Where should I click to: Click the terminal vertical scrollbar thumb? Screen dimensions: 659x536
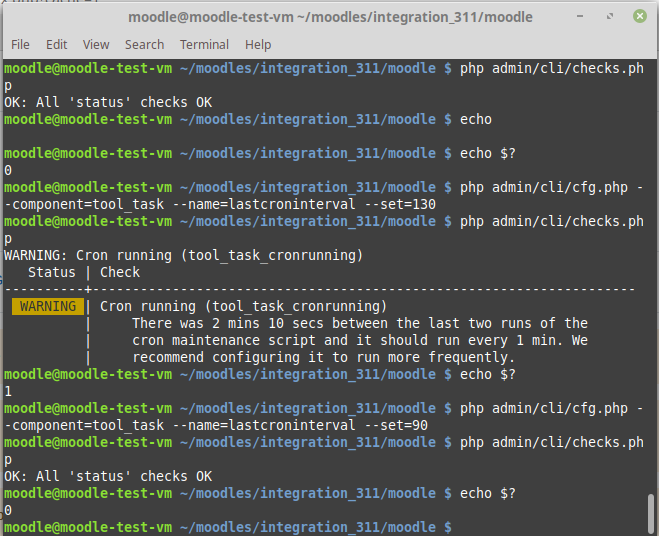point(651,514)
